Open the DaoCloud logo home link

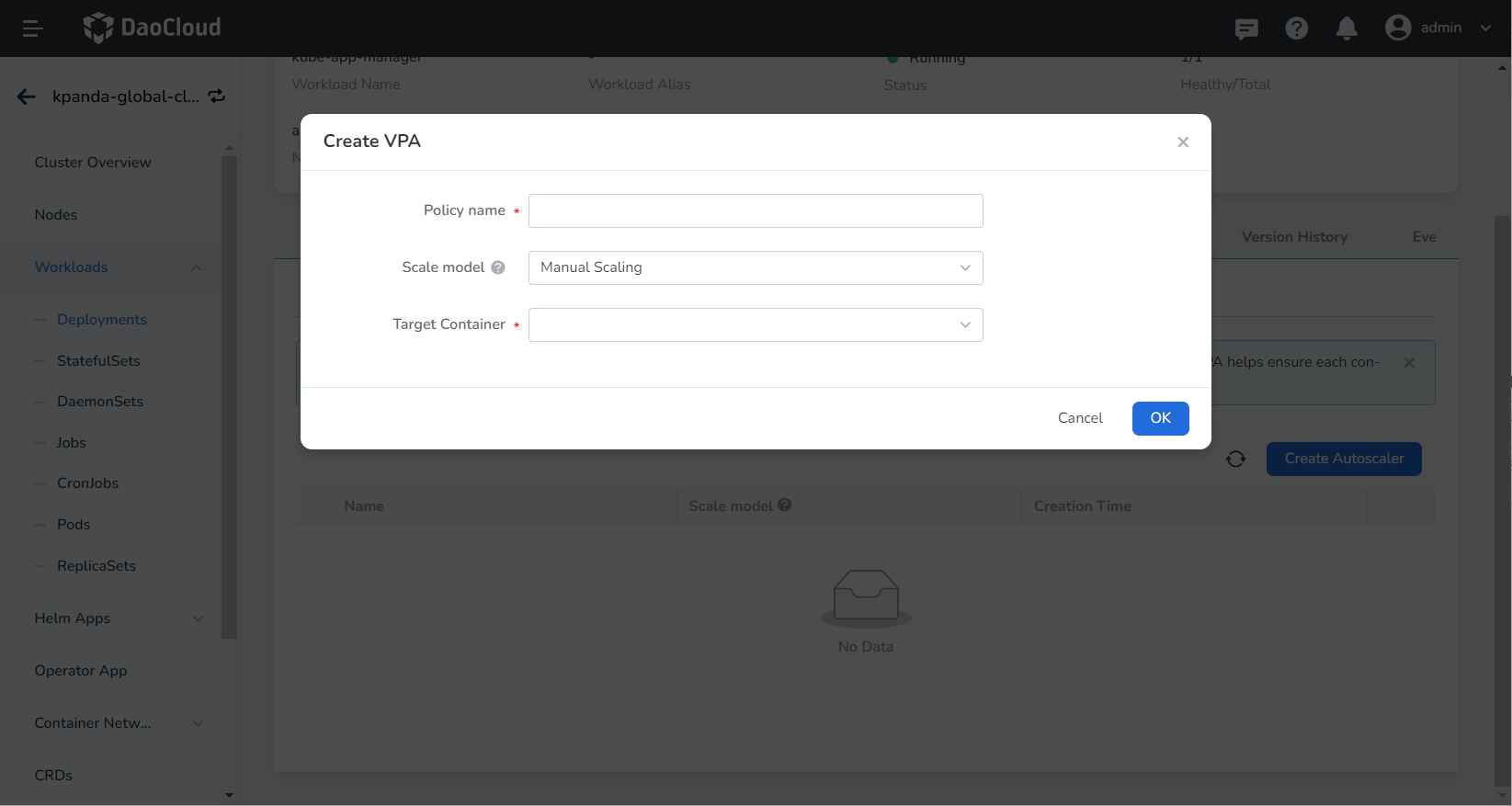152,28
